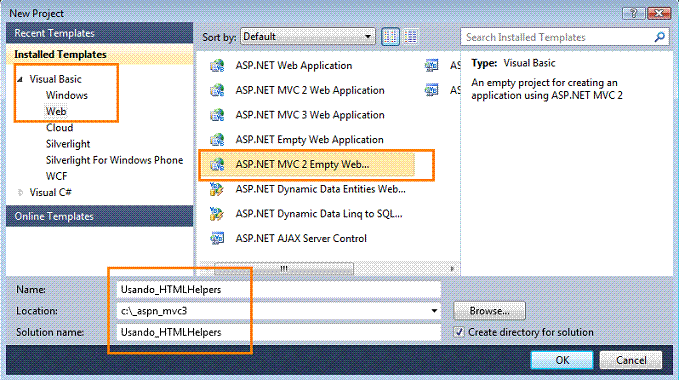Select ASP.NET Empty Web Application text
This screenshot has height=380, width=679.
click(x=310, y=140)
